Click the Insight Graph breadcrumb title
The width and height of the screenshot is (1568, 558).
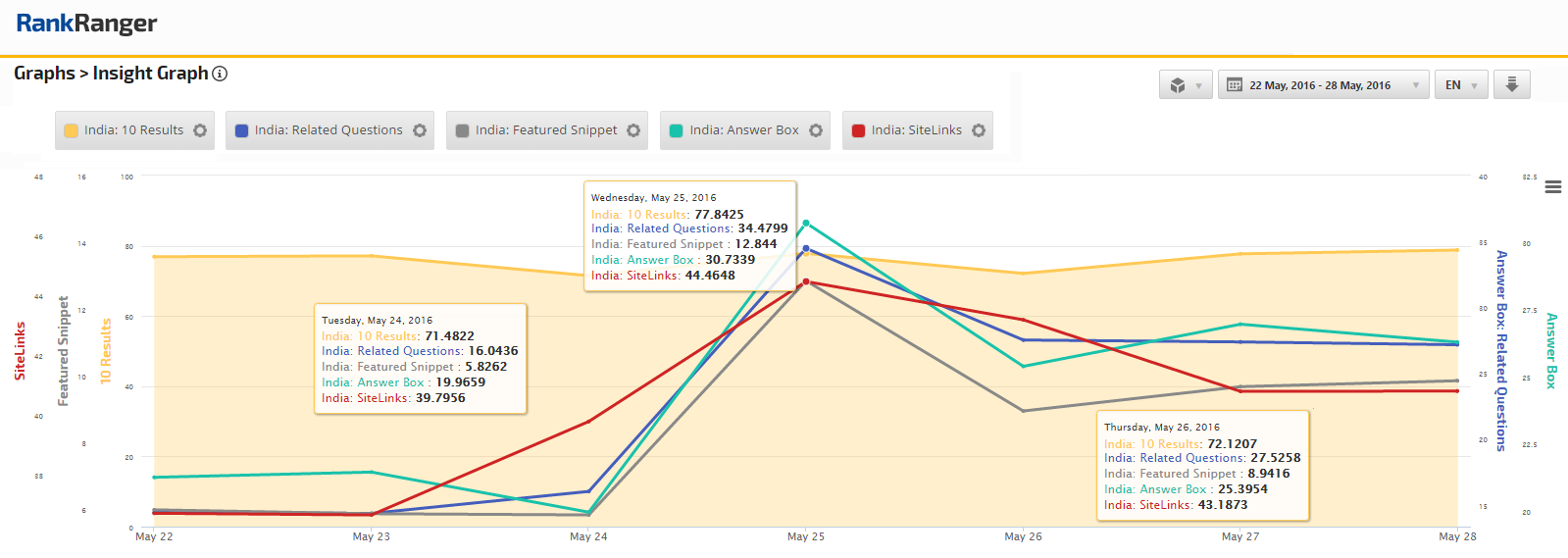(x=150, y=74)
